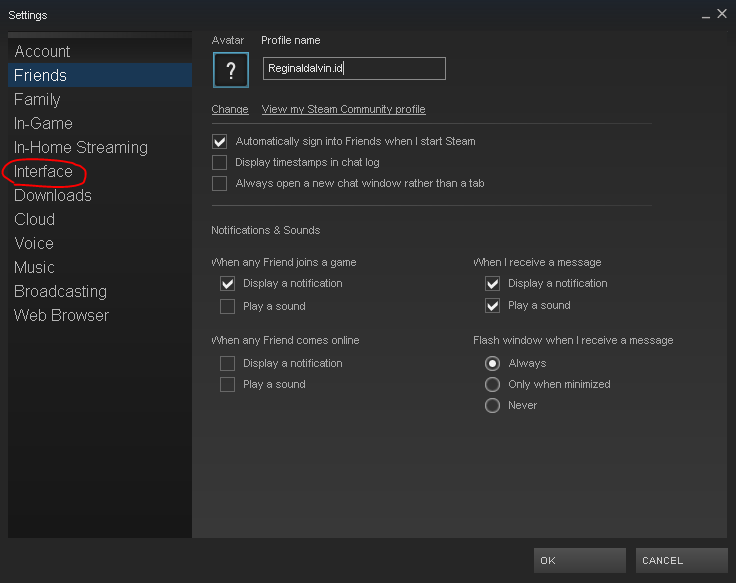Enable always open new chat window
The height and width of the screenshot is (583, 736).
pos(219,183)
